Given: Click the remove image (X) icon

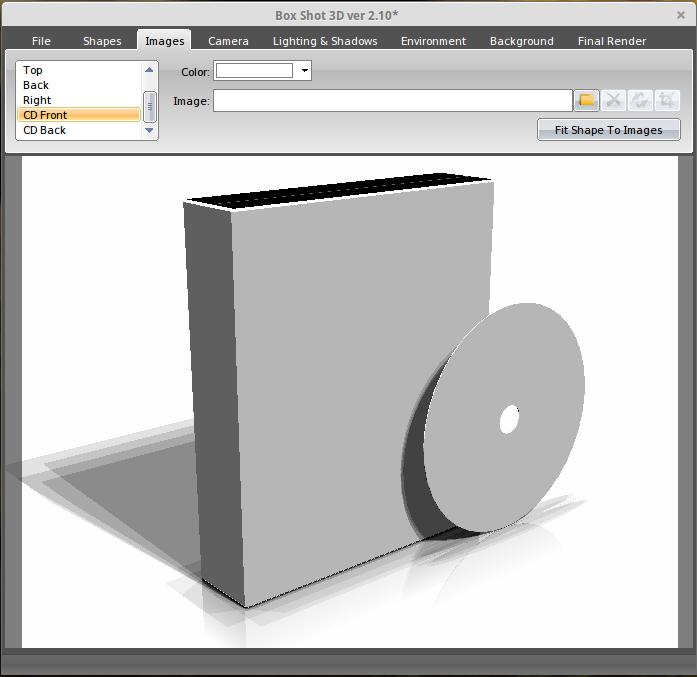Looking at the screenshot, I should pyautogui.click(x=613, y=100).
